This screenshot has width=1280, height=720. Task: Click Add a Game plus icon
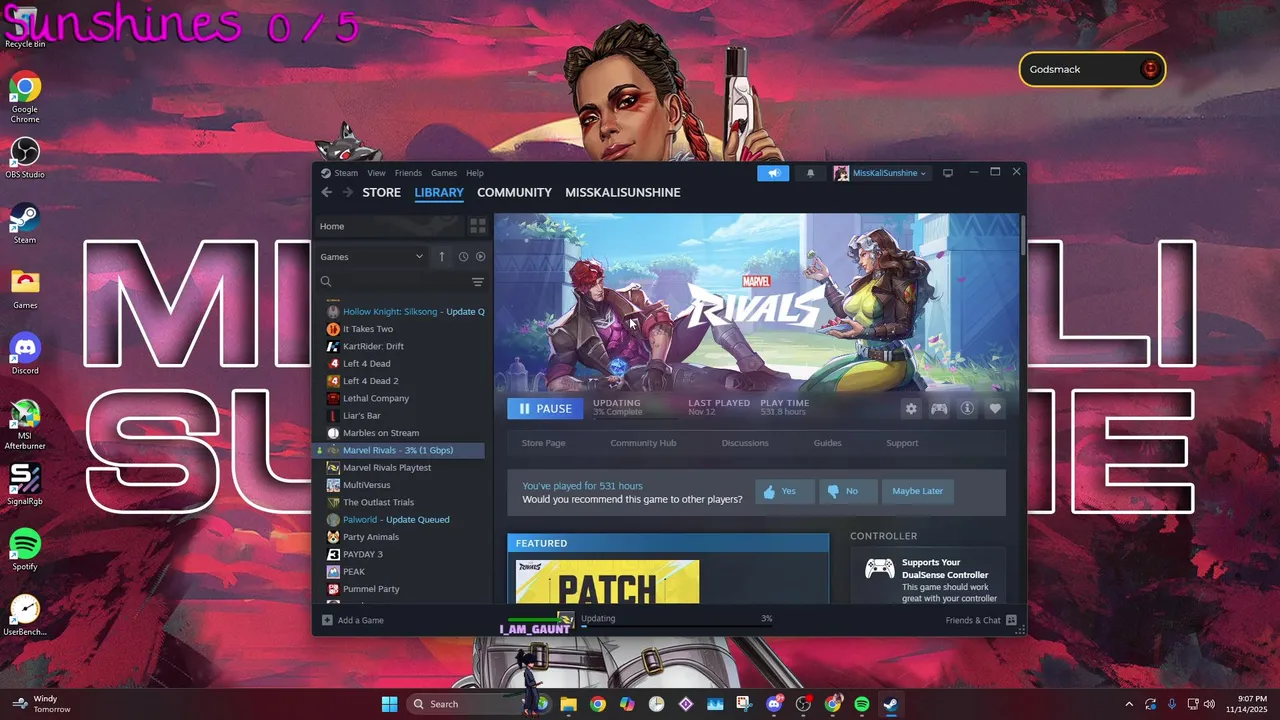(327, 620)
